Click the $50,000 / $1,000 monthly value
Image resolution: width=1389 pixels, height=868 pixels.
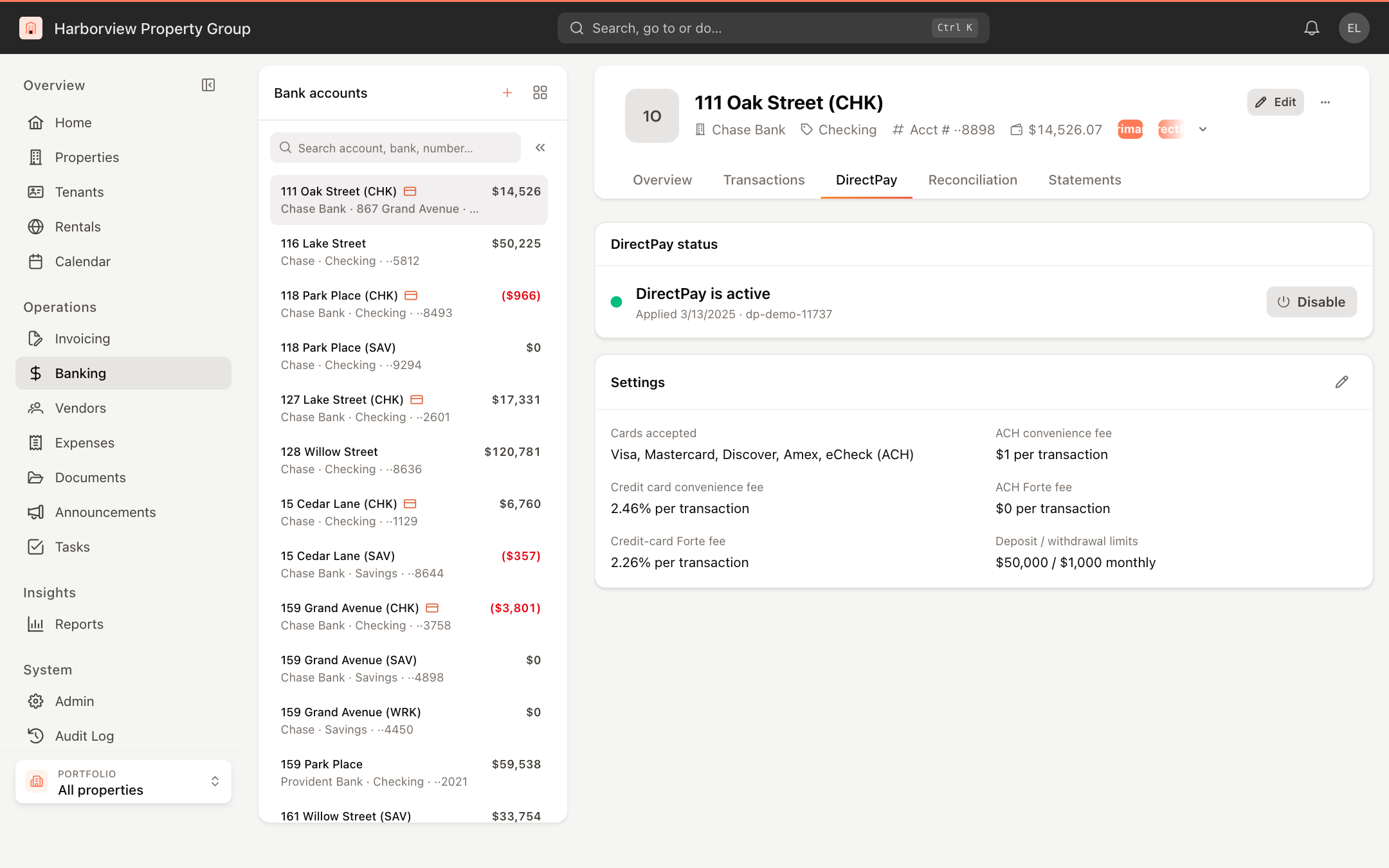pyautogui.click(x=1075, y=563)
